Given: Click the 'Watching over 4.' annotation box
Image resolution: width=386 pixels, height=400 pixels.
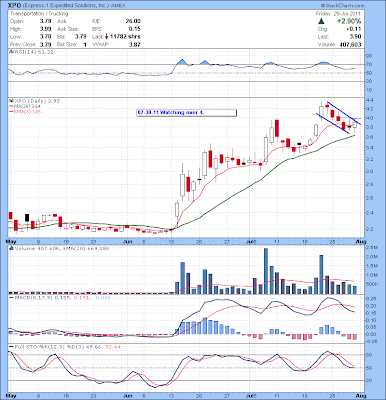Looking at the screenshot, I should coord(187,113).
